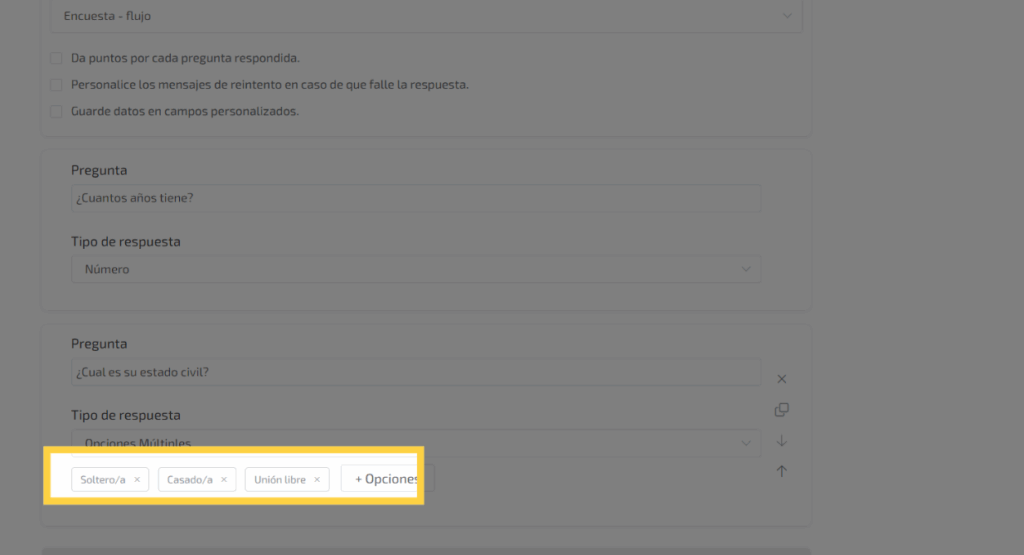Select the Casado/a option label
Image resolution: width=1024 pixels, height=555 pixels.
[190, 480]
